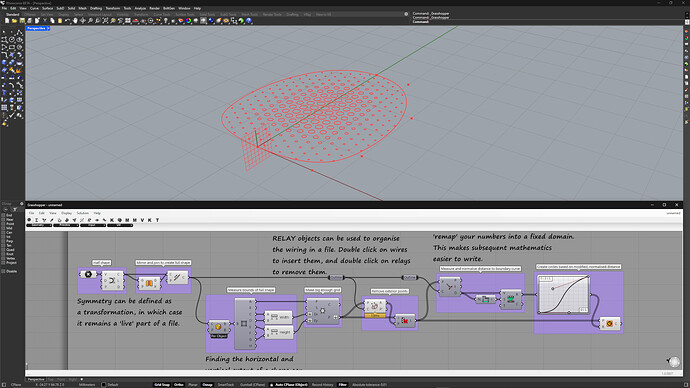Image resolution: width=690 pixels, height=388 pixels.
Task: Click Record History in status bar
Action: [x=323, y=384]
